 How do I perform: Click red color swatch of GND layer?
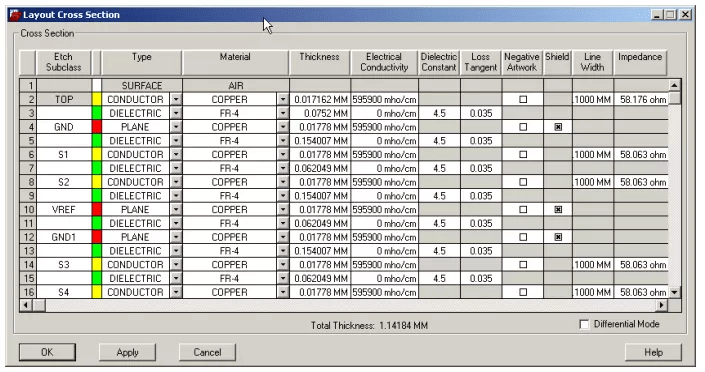pos(96,127)
